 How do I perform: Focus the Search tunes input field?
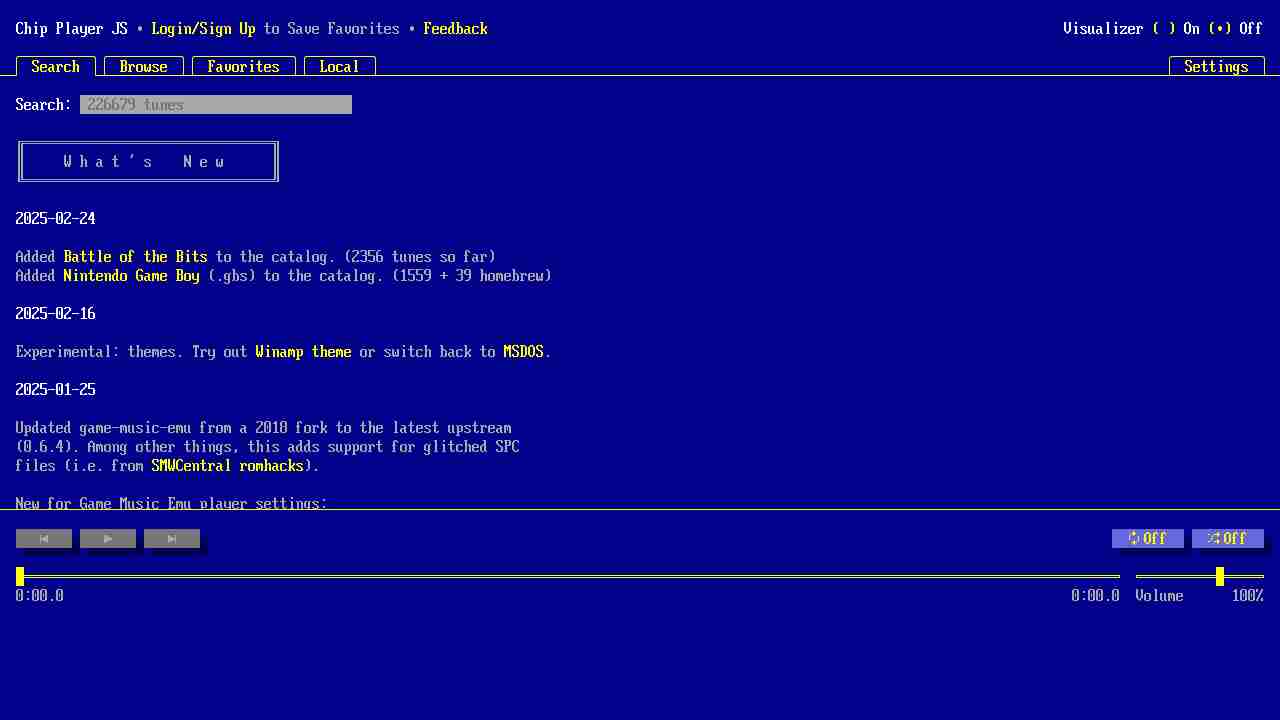tap(216, 105)
